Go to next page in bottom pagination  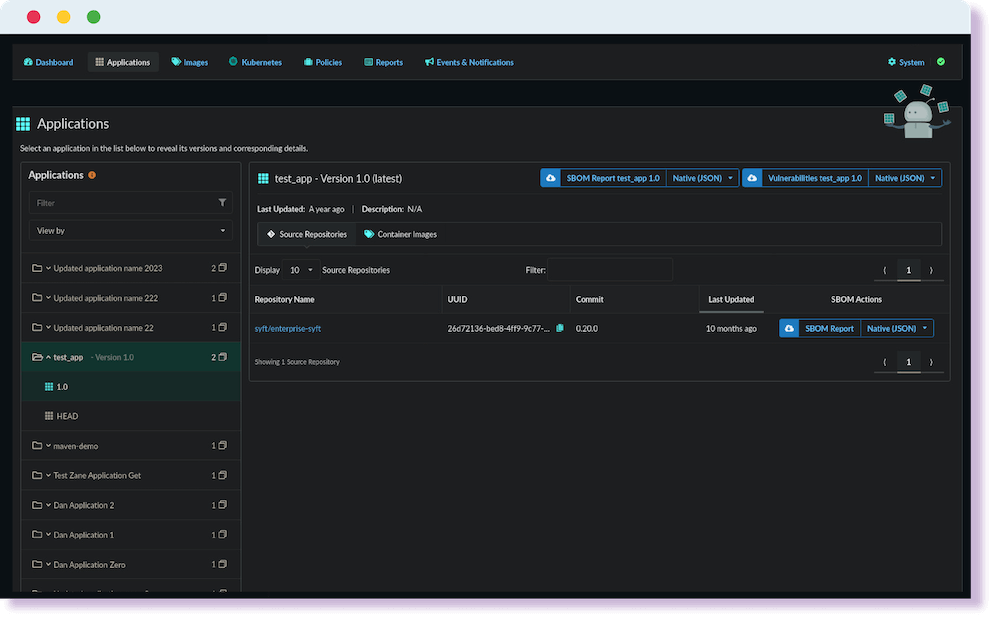(932, 363)
